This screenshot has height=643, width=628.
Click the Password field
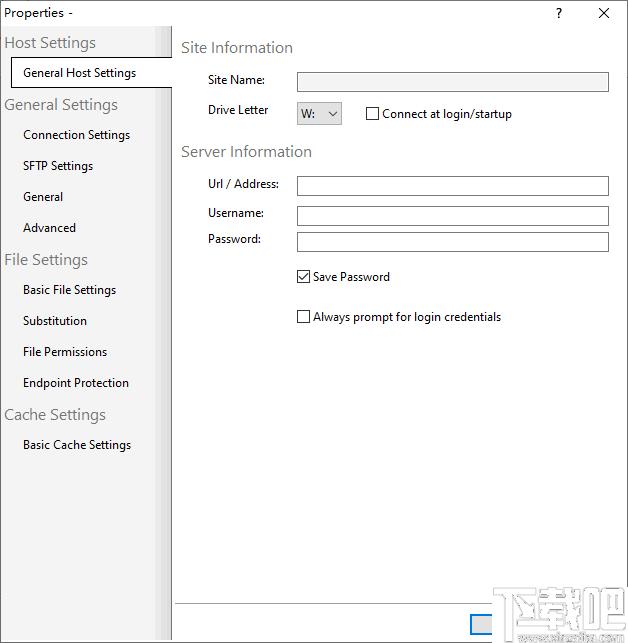[452, 242]
